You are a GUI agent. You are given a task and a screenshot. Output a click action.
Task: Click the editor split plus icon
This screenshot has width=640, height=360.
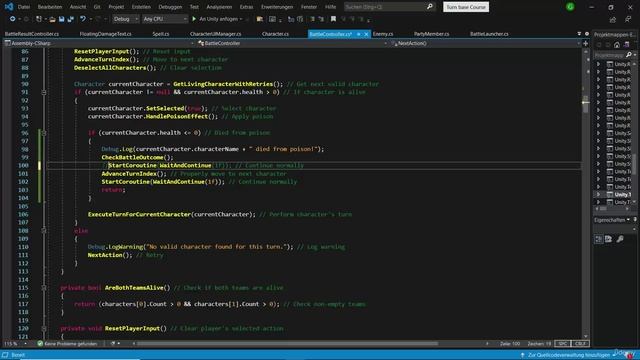(586, 43)
